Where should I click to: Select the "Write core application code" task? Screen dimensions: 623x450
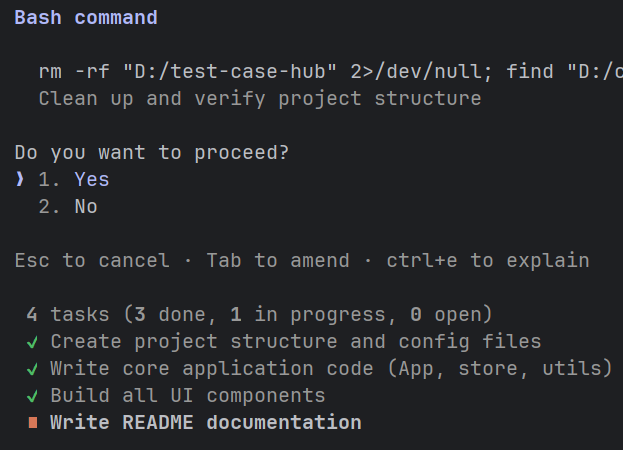click(x=331, y=369)
